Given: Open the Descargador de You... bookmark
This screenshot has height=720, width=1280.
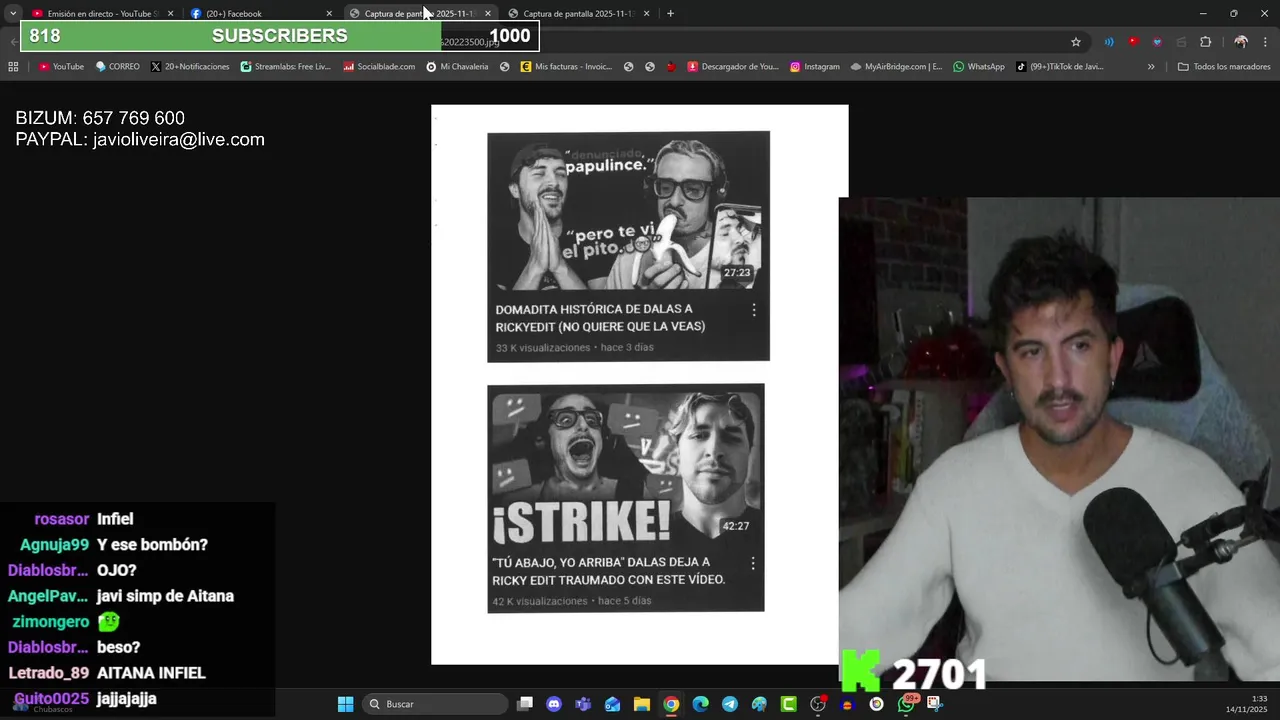Looking at the screenshot, I should [733, 67].
